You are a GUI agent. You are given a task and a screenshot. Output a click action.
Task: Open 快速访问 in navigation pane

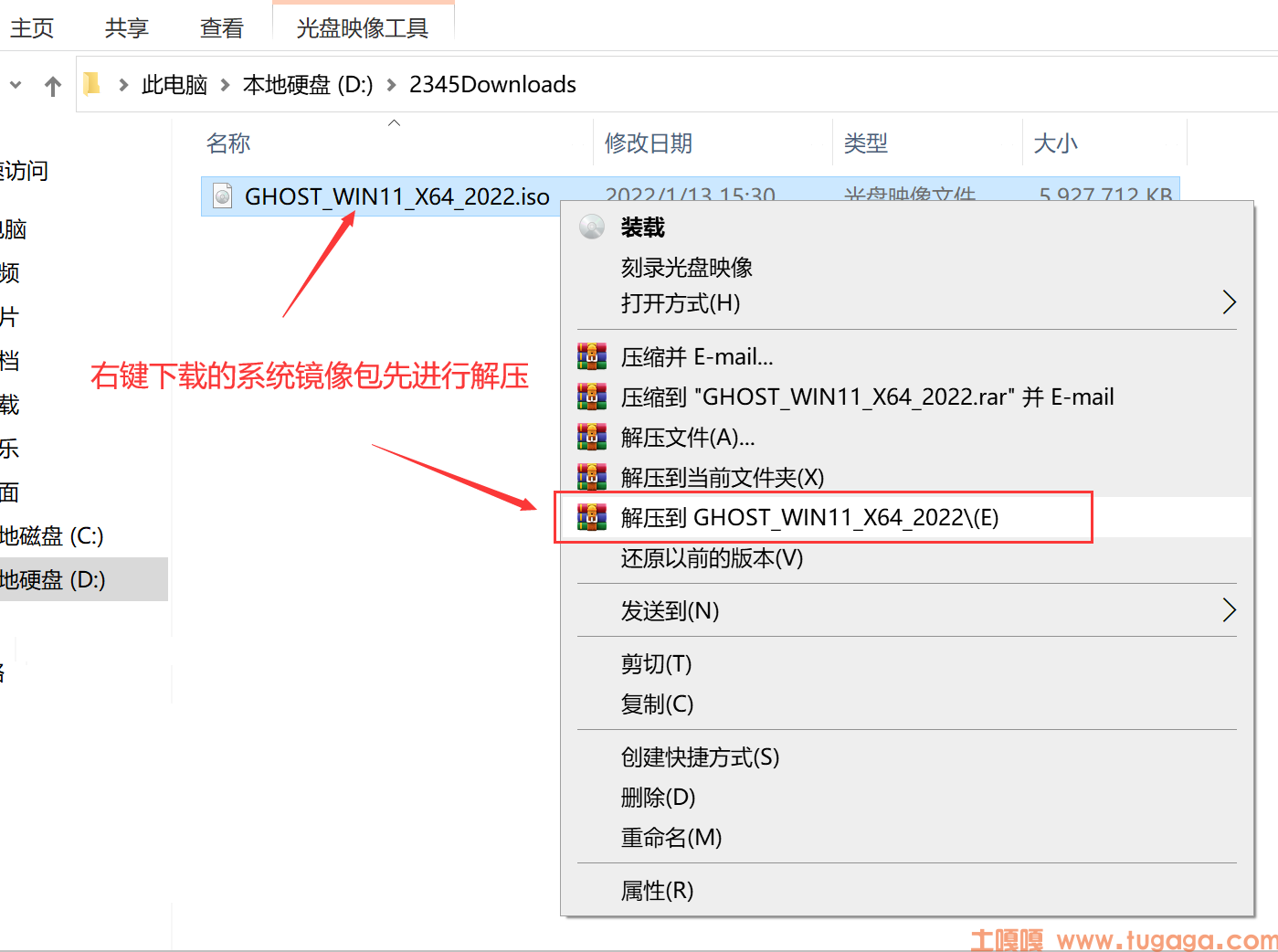coord(25,171)
